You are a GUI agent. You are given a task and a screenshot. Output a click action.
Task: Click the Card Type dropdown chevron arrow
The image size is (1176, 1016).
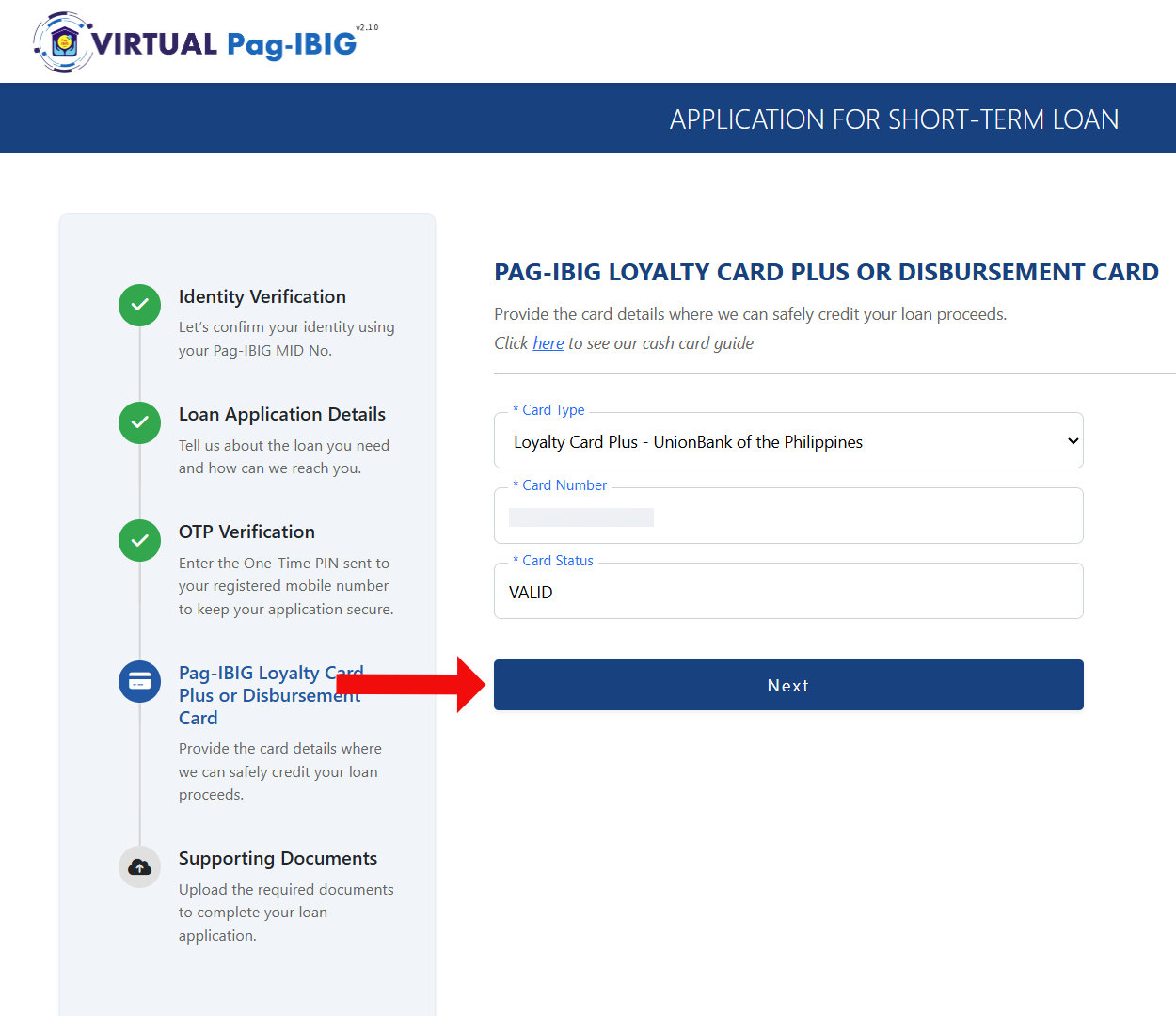click(x=1073, y=441)
